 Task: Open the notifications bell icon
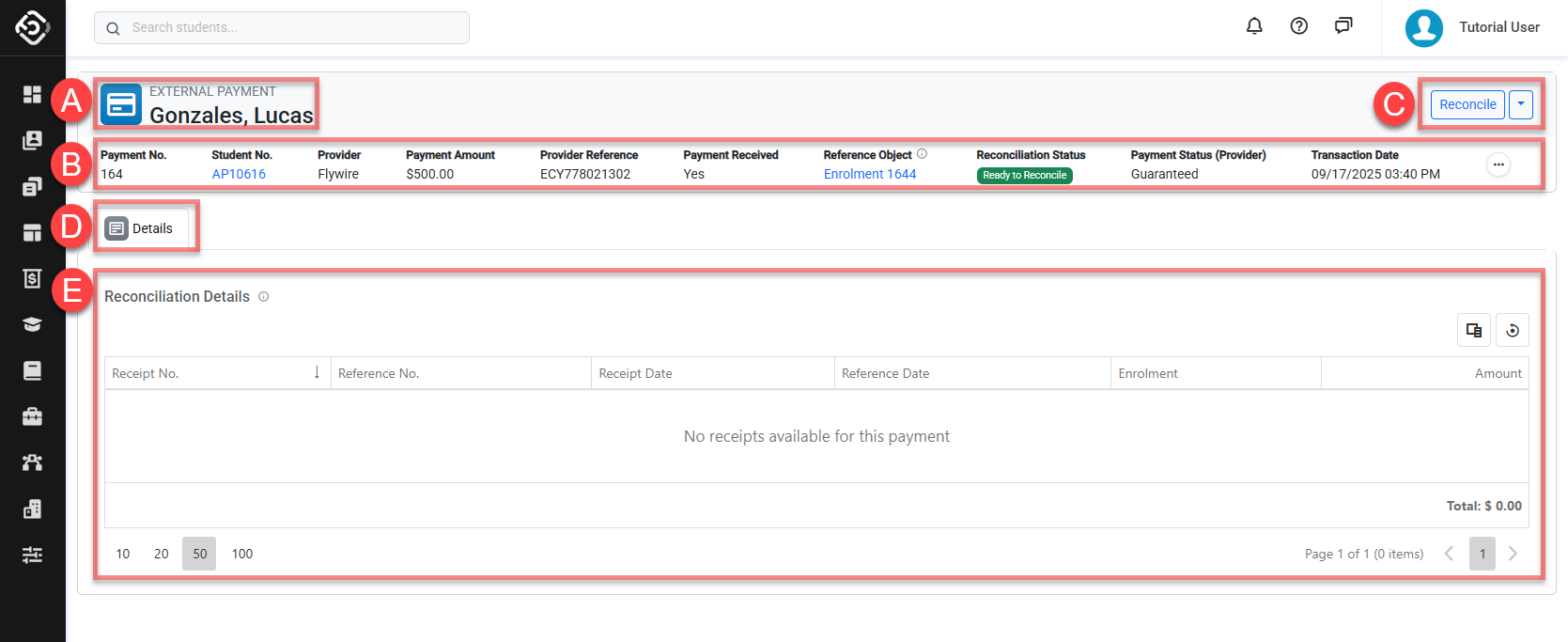(1254, 26)
